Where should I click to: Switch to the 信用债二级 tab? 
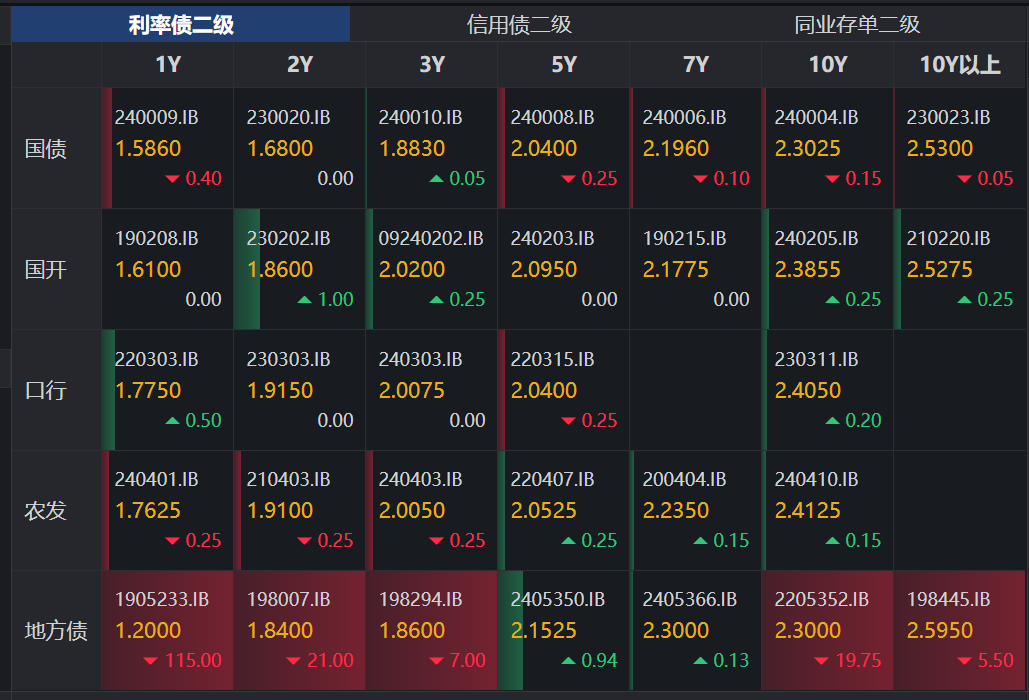coord(519,25)
